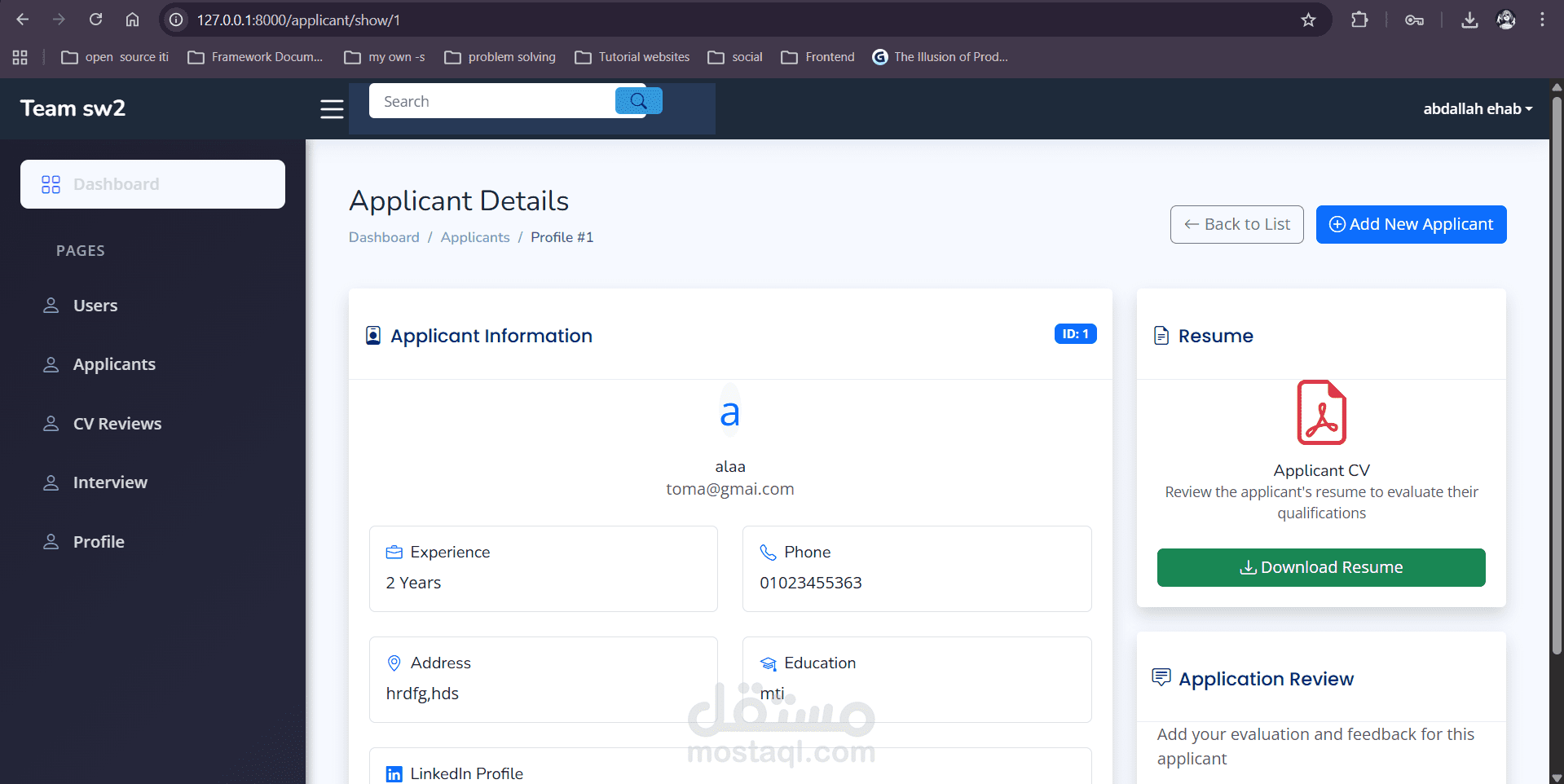Open the 'my own -s' bookmark folder
Screen dimensions: 1564x784
click(x=385, y=57)
